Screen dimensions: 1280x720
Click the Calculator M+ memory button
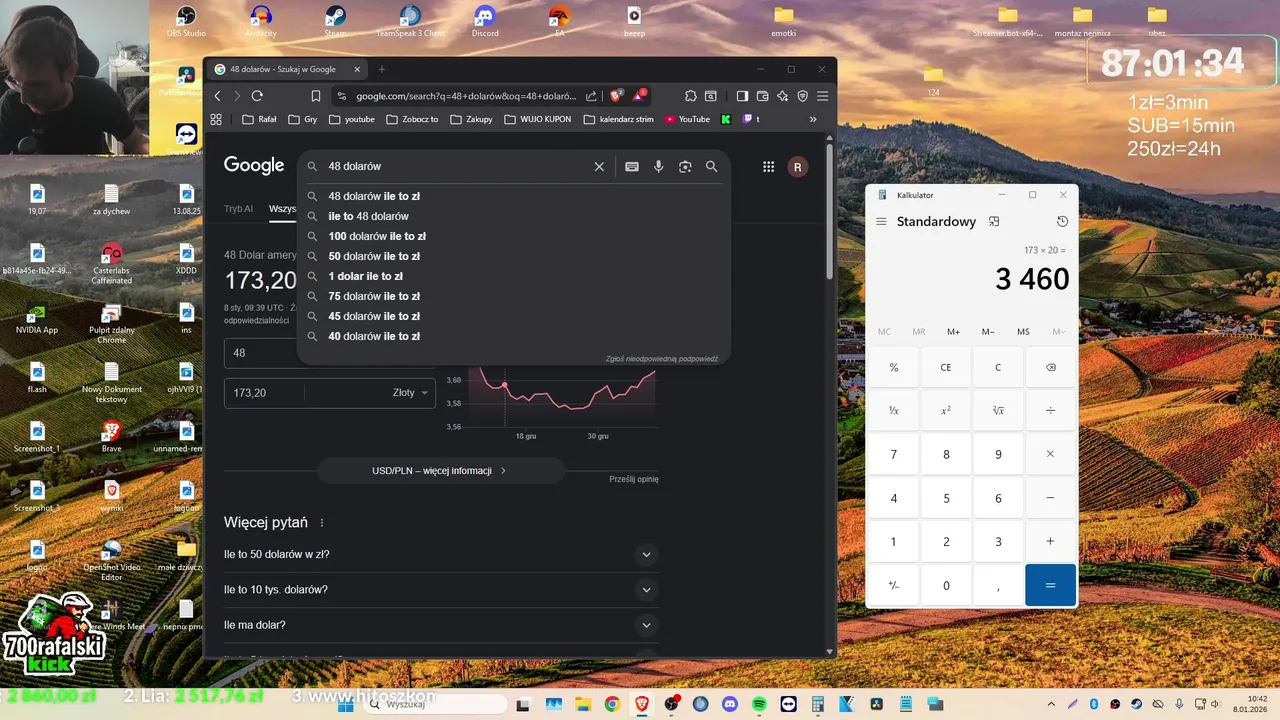[953, 332]
